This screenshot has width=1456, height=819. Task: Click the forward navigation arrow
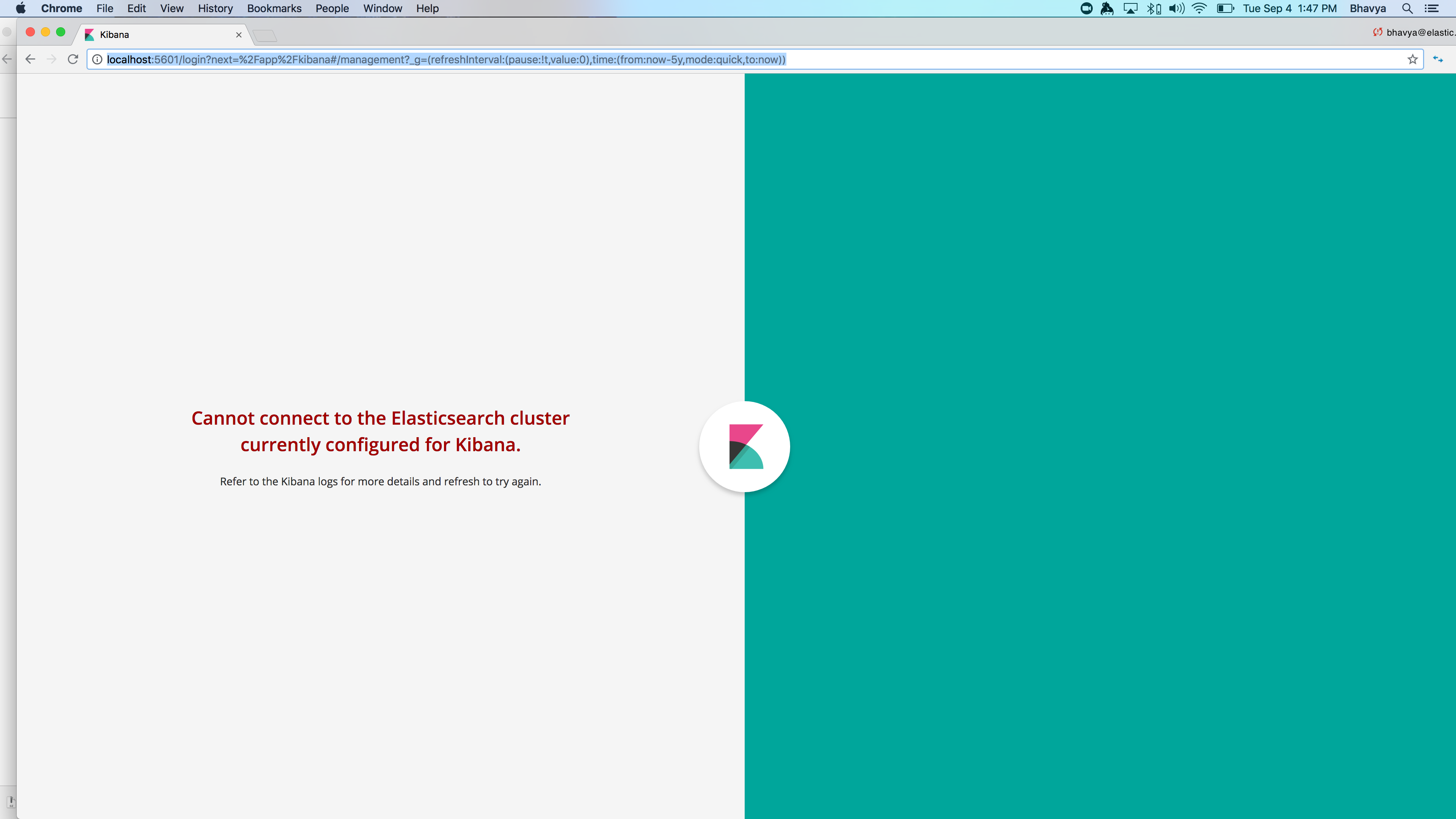point(52,60)
